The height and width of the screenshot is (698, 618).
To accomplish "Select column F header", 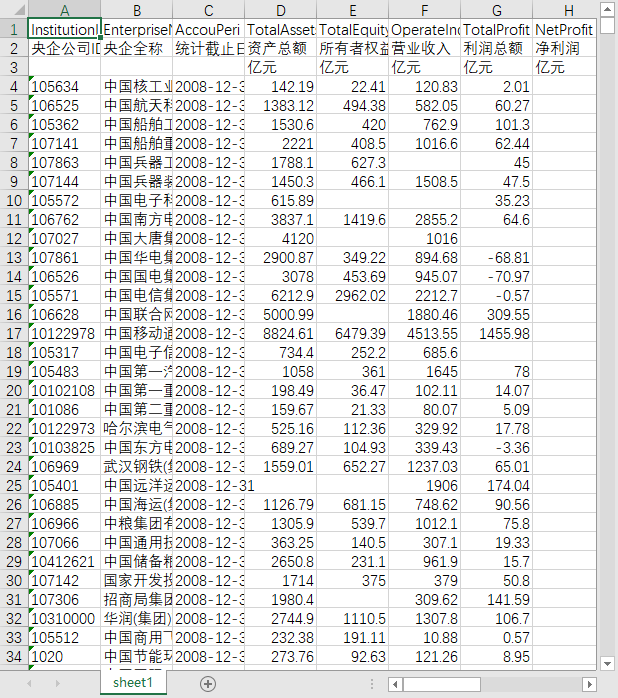I will (424, 9).
